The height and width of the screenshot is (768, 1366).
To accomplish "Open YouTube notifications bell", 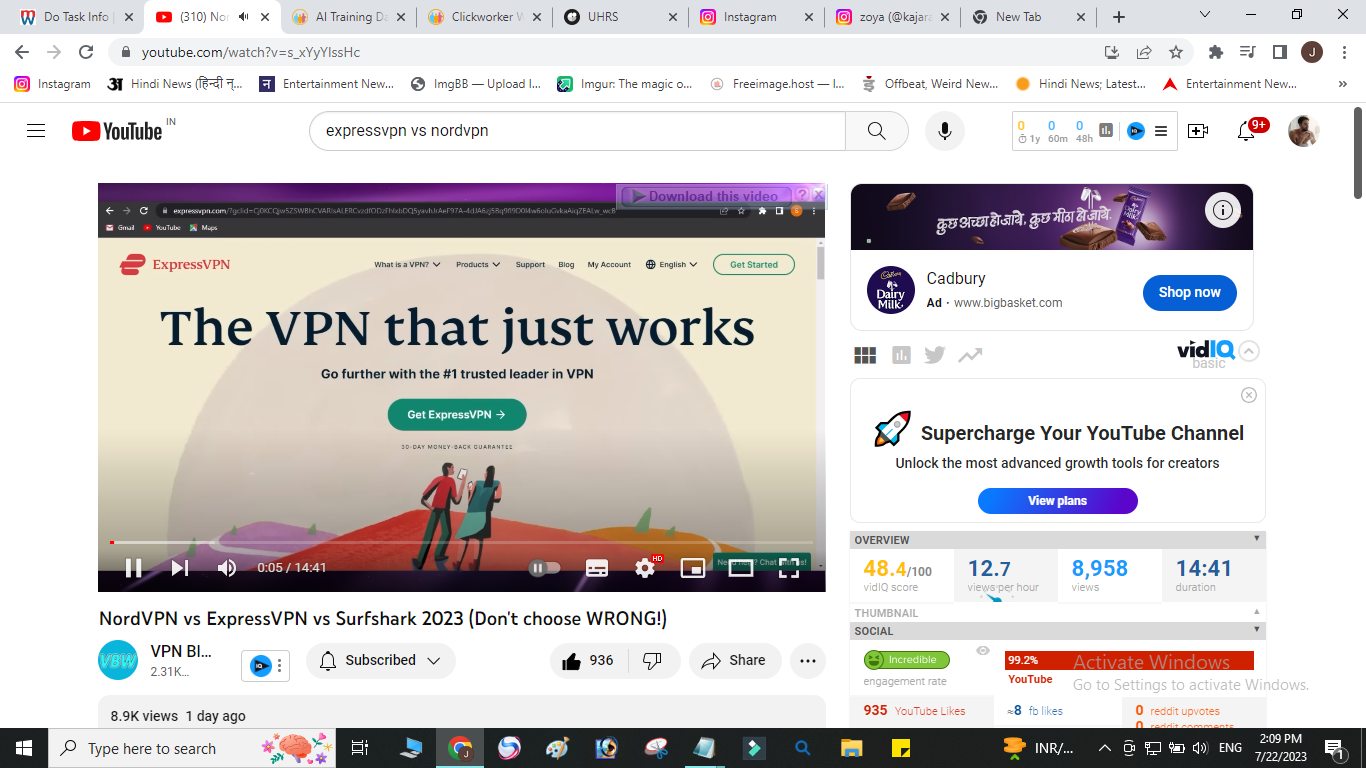I will point(1246,131).
